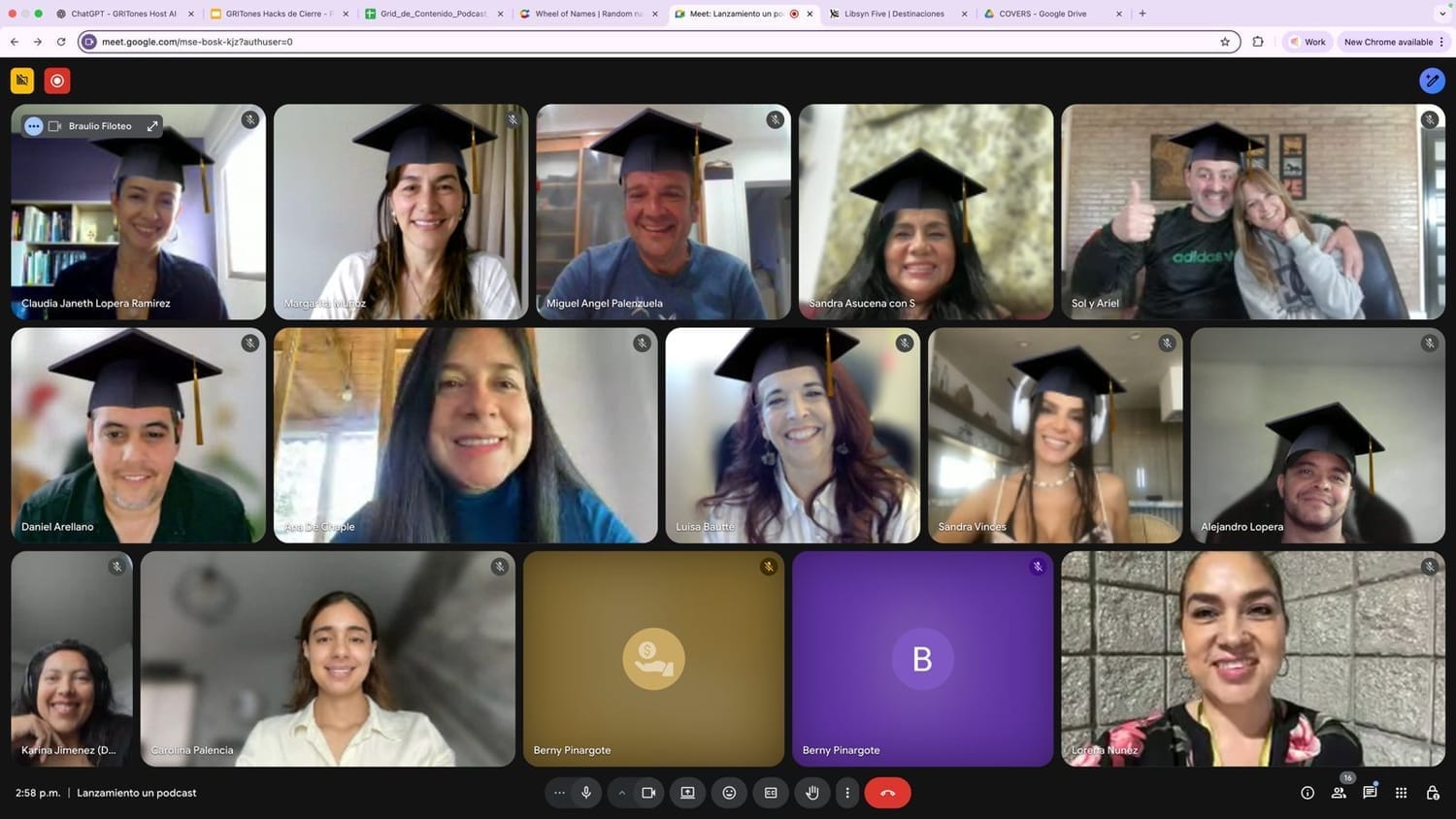The height and width of the screenshot is (819, 1456).
Task: Open the in-call chat panel
Action: 1370,792
